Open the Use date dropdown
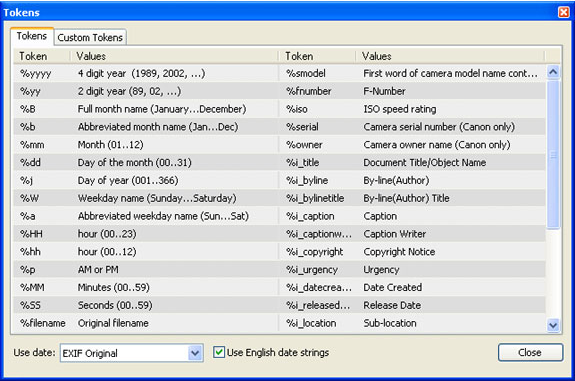575x381 pixels. coord(195,353)
